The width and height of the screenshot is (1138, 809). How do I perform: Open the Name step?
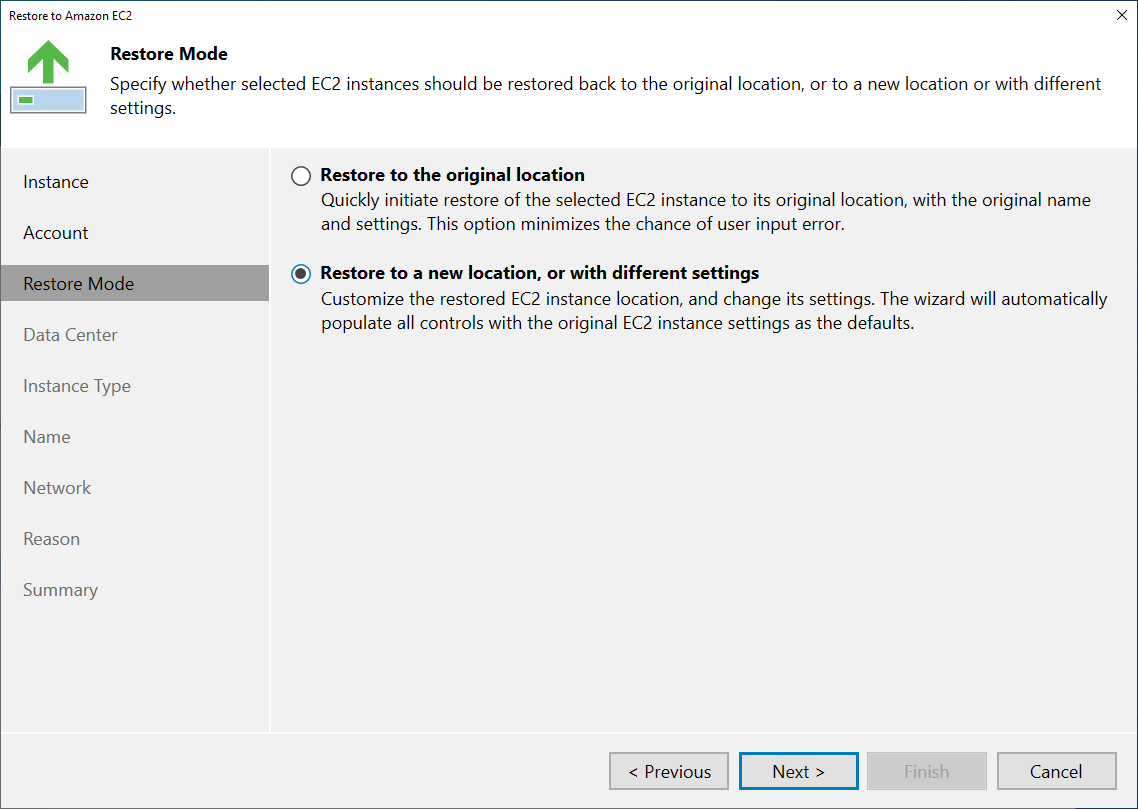click(x=46, y=437)
